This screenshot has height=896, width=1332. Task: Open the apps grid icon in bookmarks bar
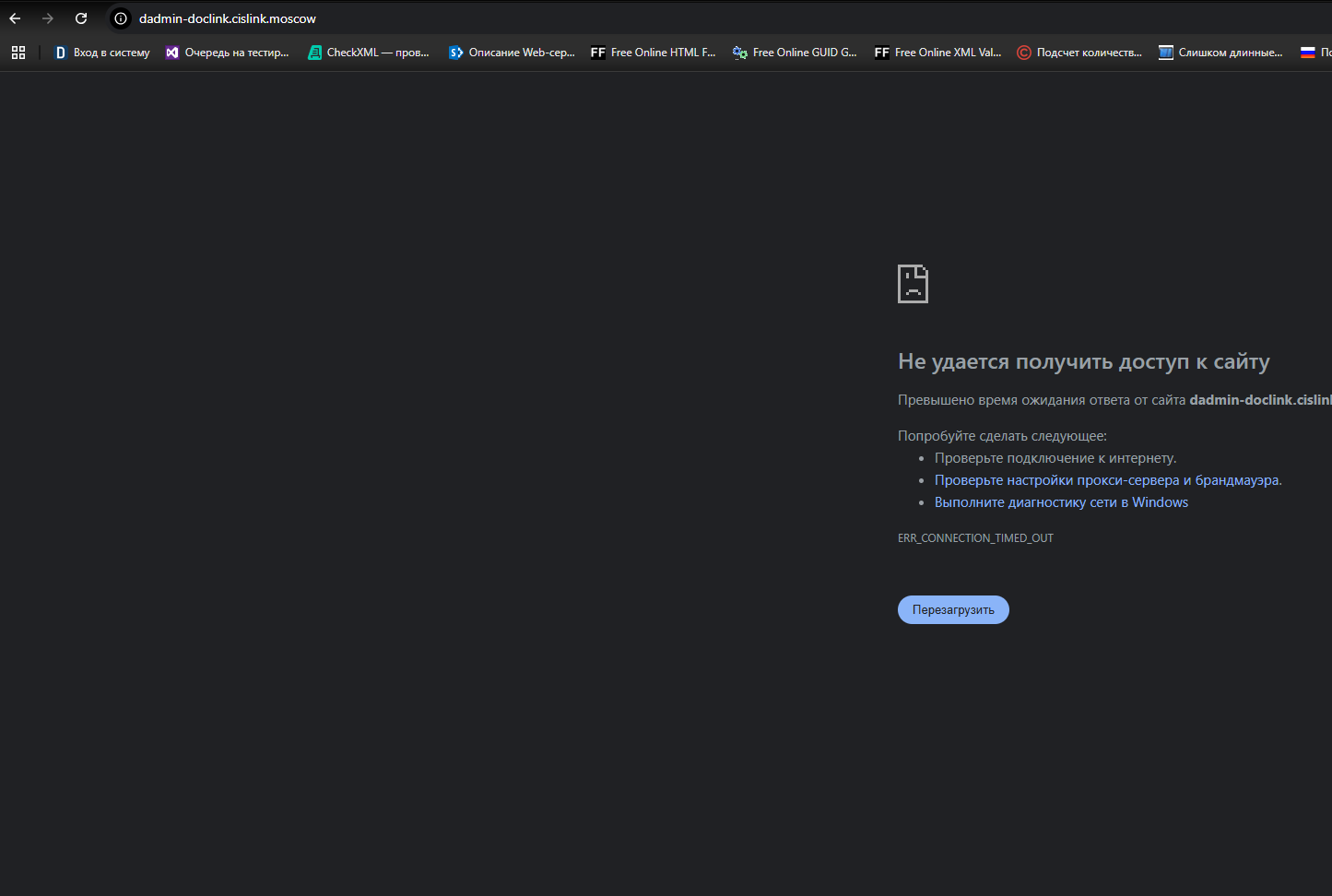(x=18, y=53)
